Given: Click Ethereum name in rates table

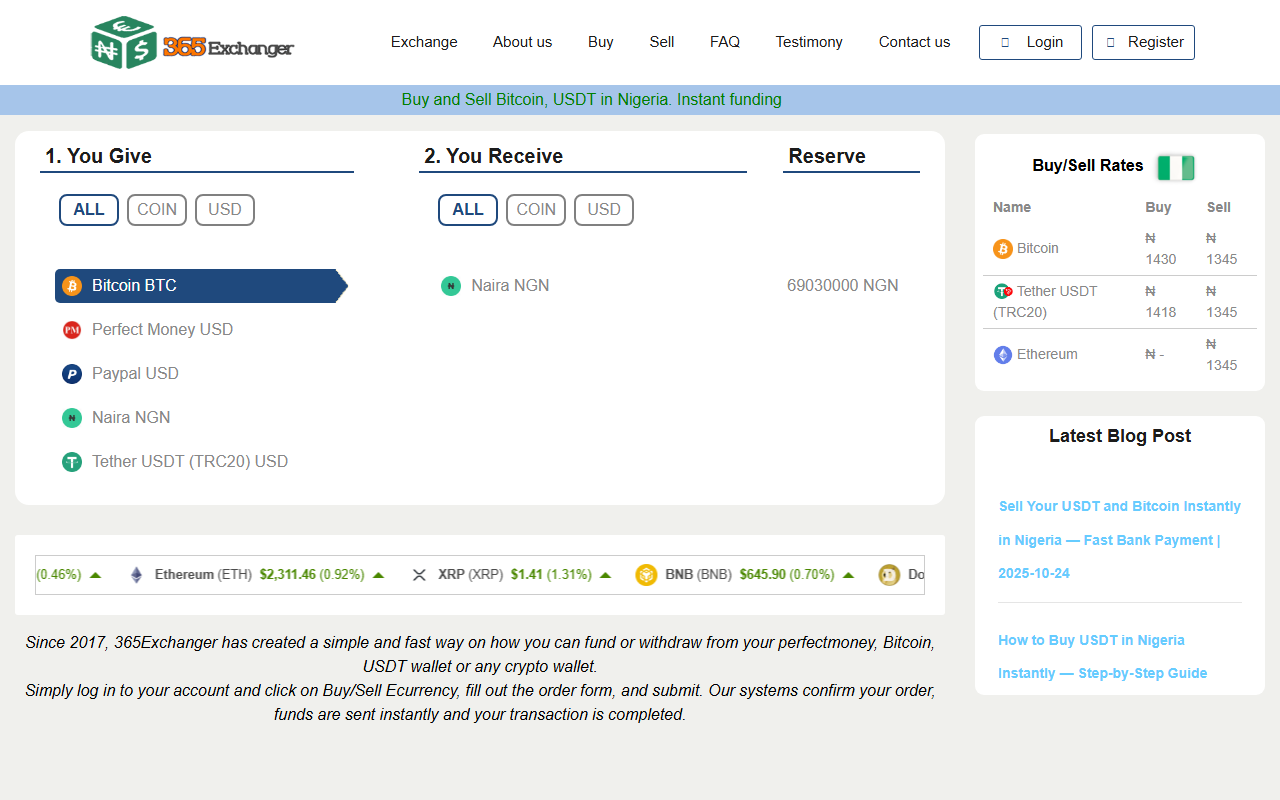Looking at the screenshot, I should [x=1047, y=355].
